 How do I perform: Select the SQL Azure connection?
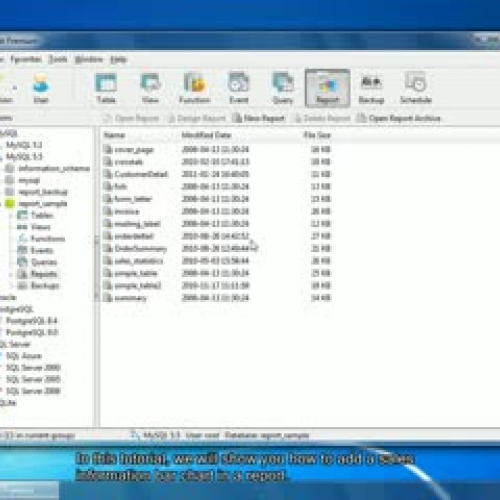pyautogui.click(x=24, y=356)
